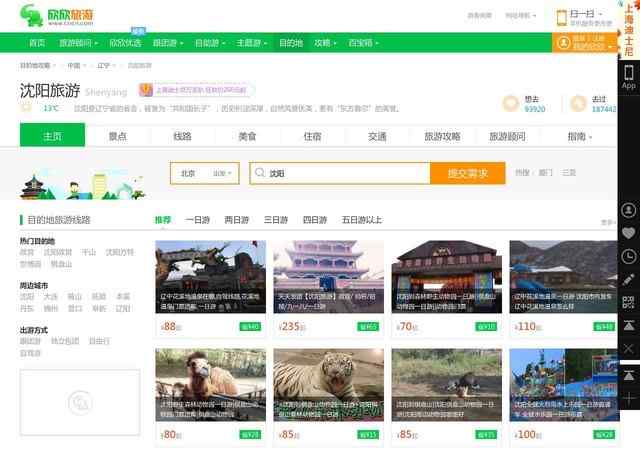Select the 一日游 route filter tab

[x=197, y=220]
